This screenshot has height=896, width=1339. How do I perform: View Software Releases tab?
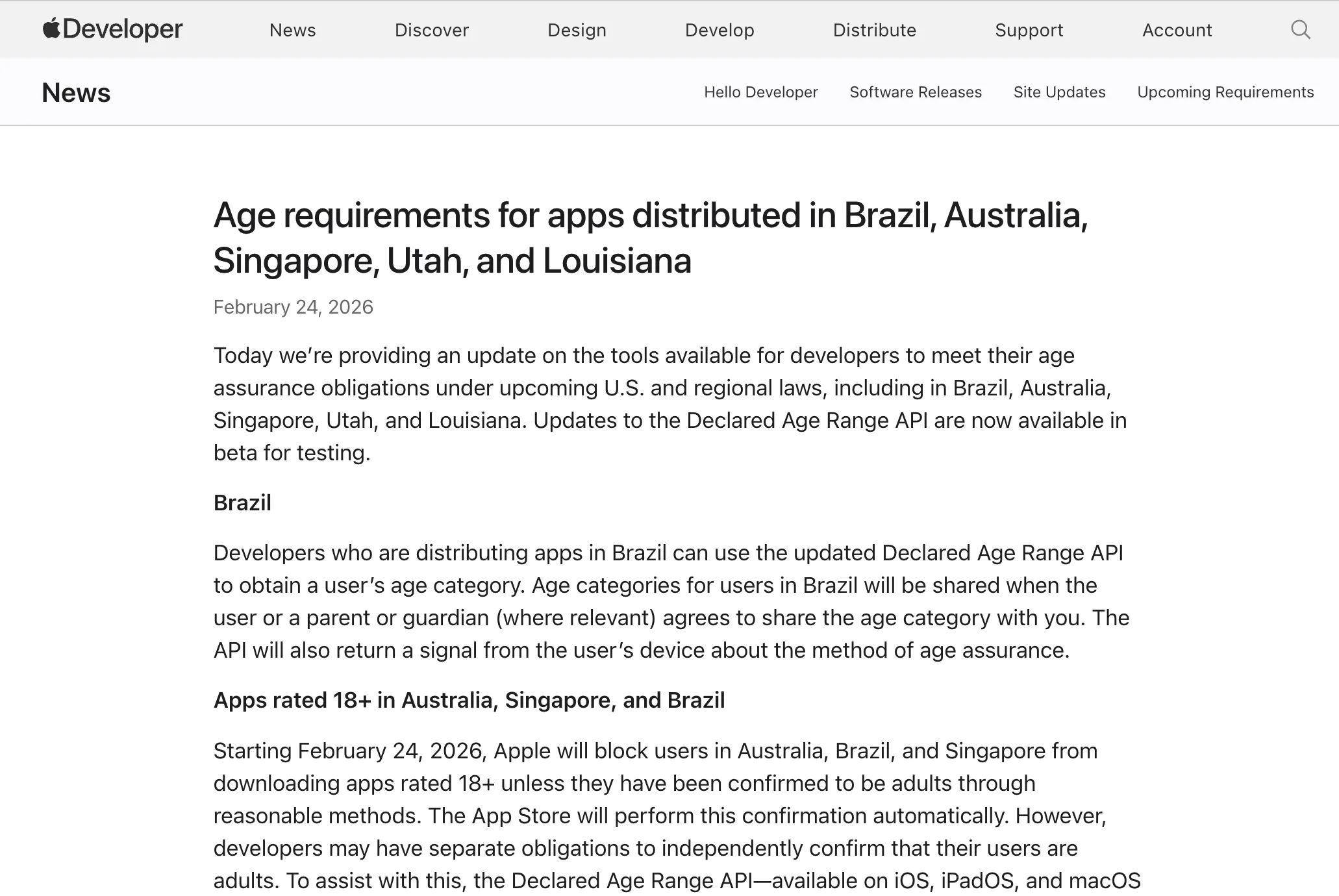click(915, 92)
